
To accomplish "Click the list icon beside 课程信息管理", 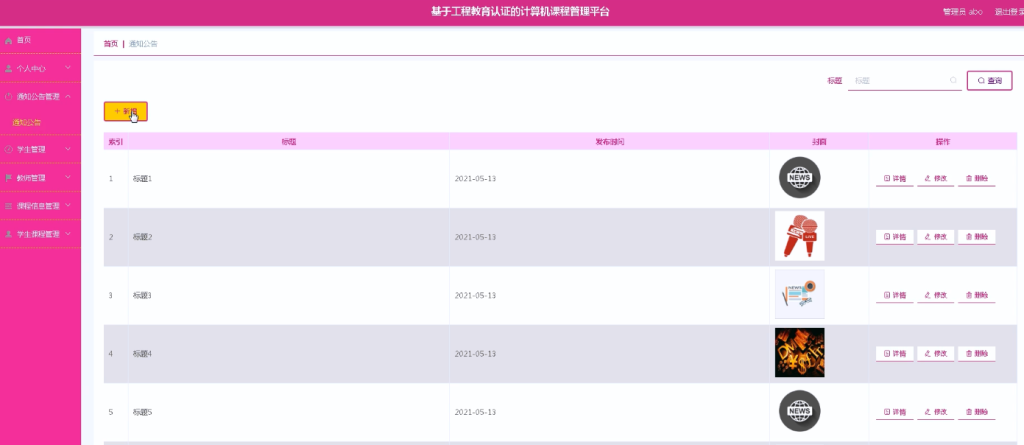I will coord(8,206).
